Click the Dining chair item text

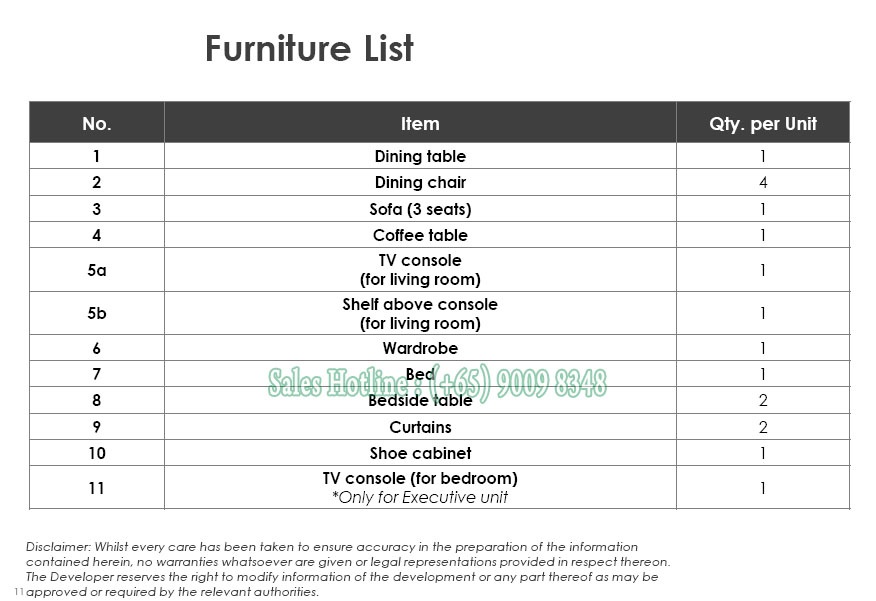420,182
